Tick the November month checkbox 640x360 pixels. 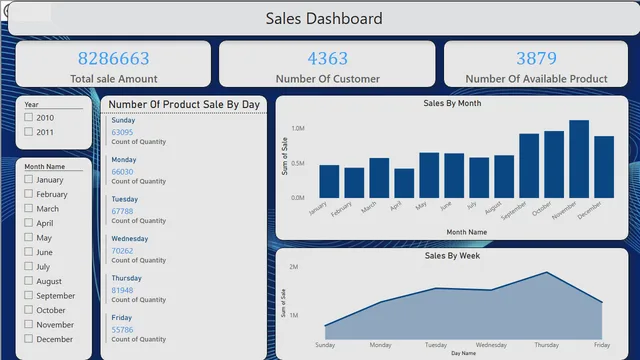pyautogui.click(x=29, y=324)
